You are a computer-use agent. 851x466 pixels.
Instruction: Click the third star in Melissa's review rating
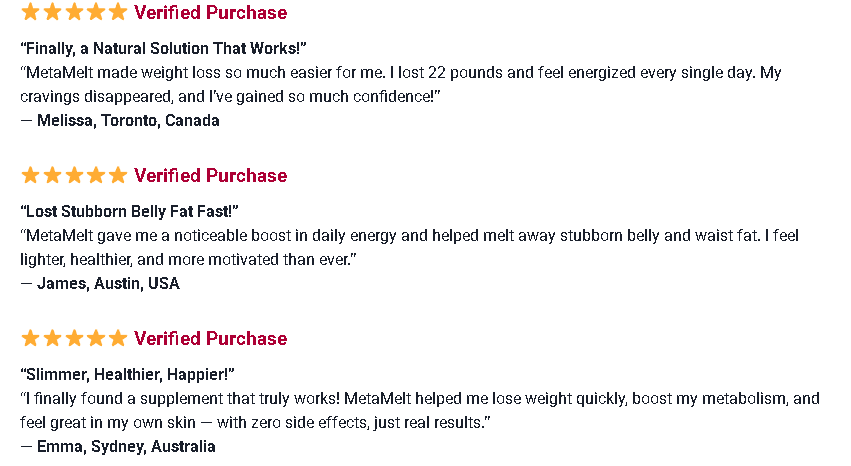tap(74, 13)
